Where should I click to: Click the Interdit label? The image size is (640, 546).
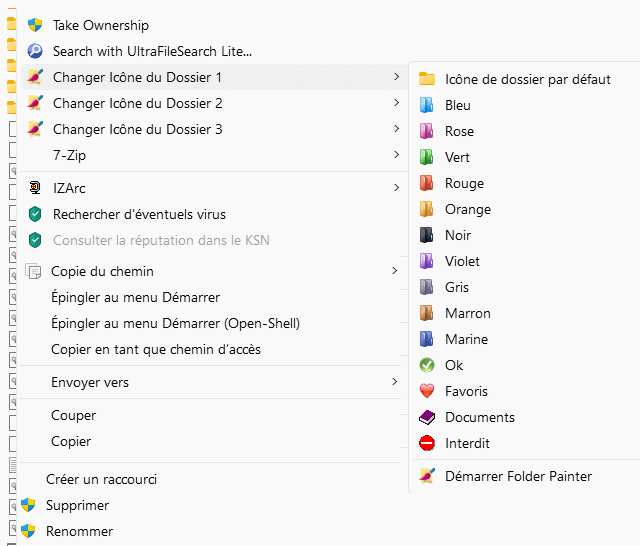(467, 444)
